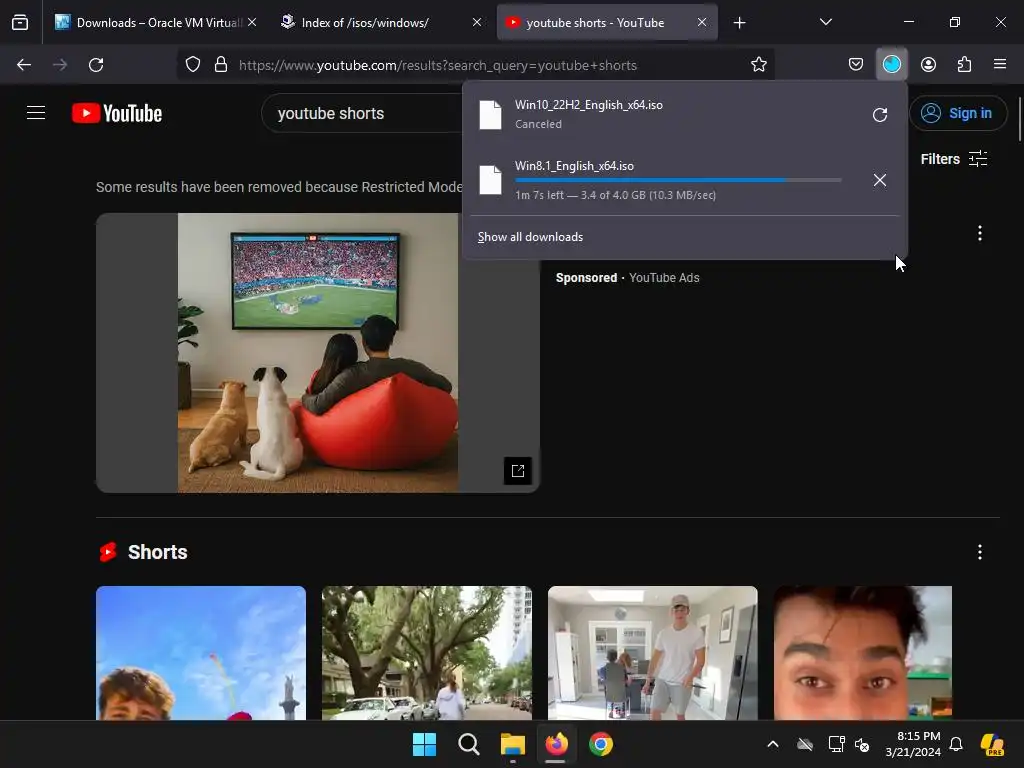Open the notifications bell in the taskbar
The image size is (1024, 768).
pos(956,744)
